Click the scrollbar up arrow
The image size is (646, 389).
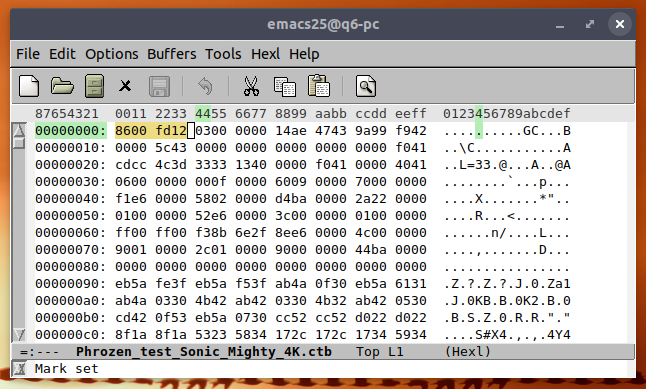[x=19, y=130]
